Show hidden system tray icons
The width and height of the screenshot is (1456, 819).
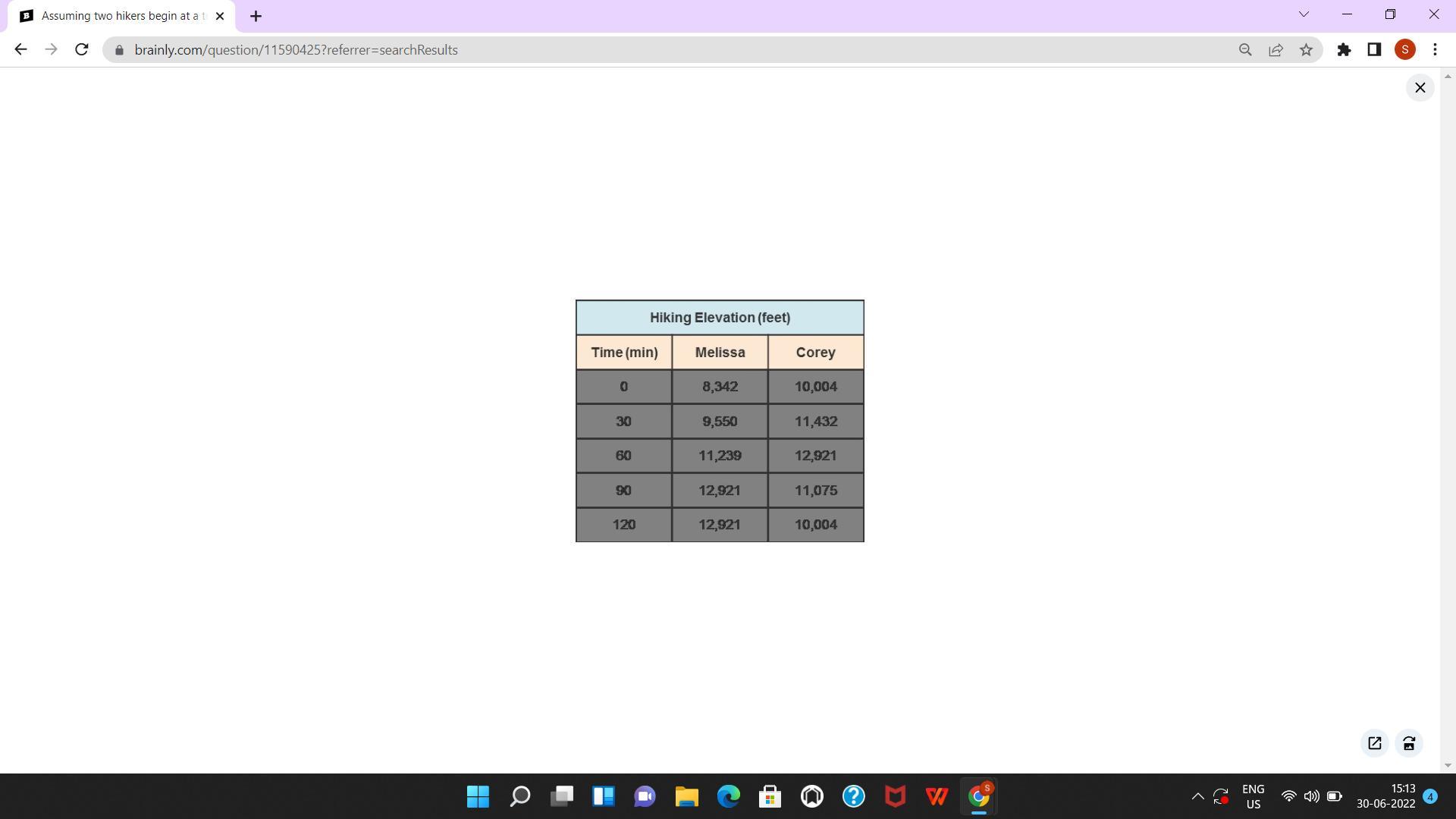(1197, 796)
